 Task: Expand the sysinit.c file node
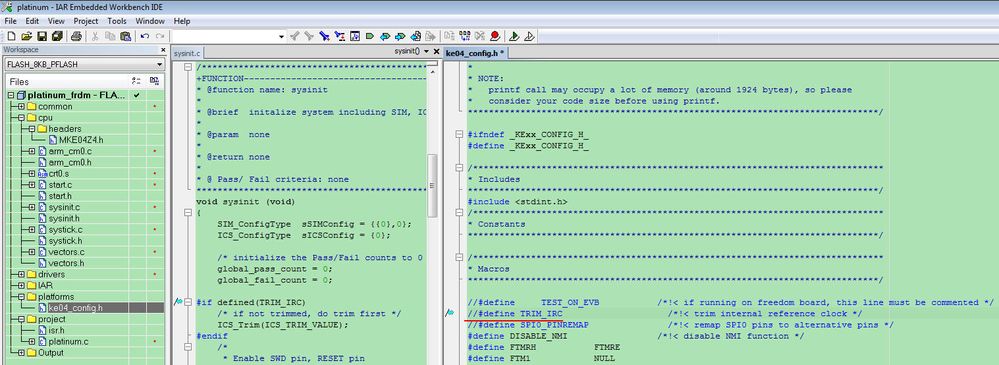32,207
